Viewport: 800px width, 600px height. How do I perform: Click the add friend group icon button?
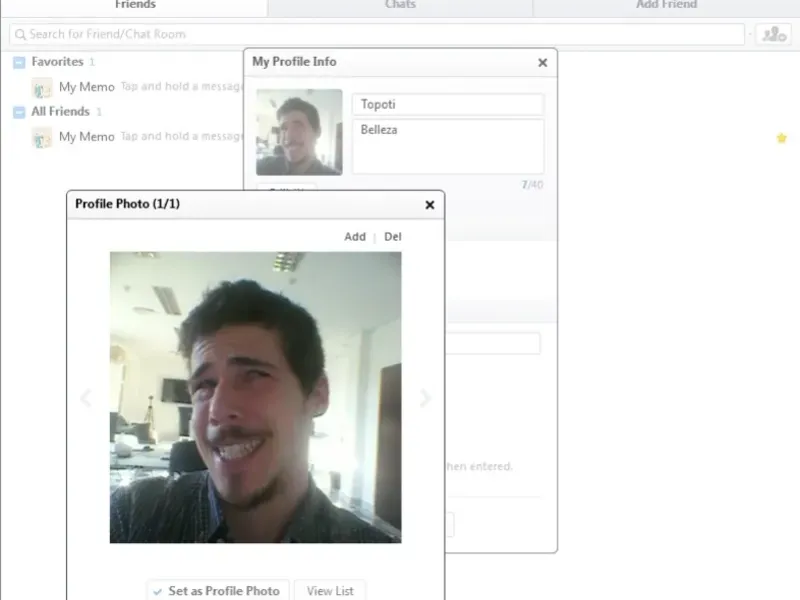(x=773, y=34)
